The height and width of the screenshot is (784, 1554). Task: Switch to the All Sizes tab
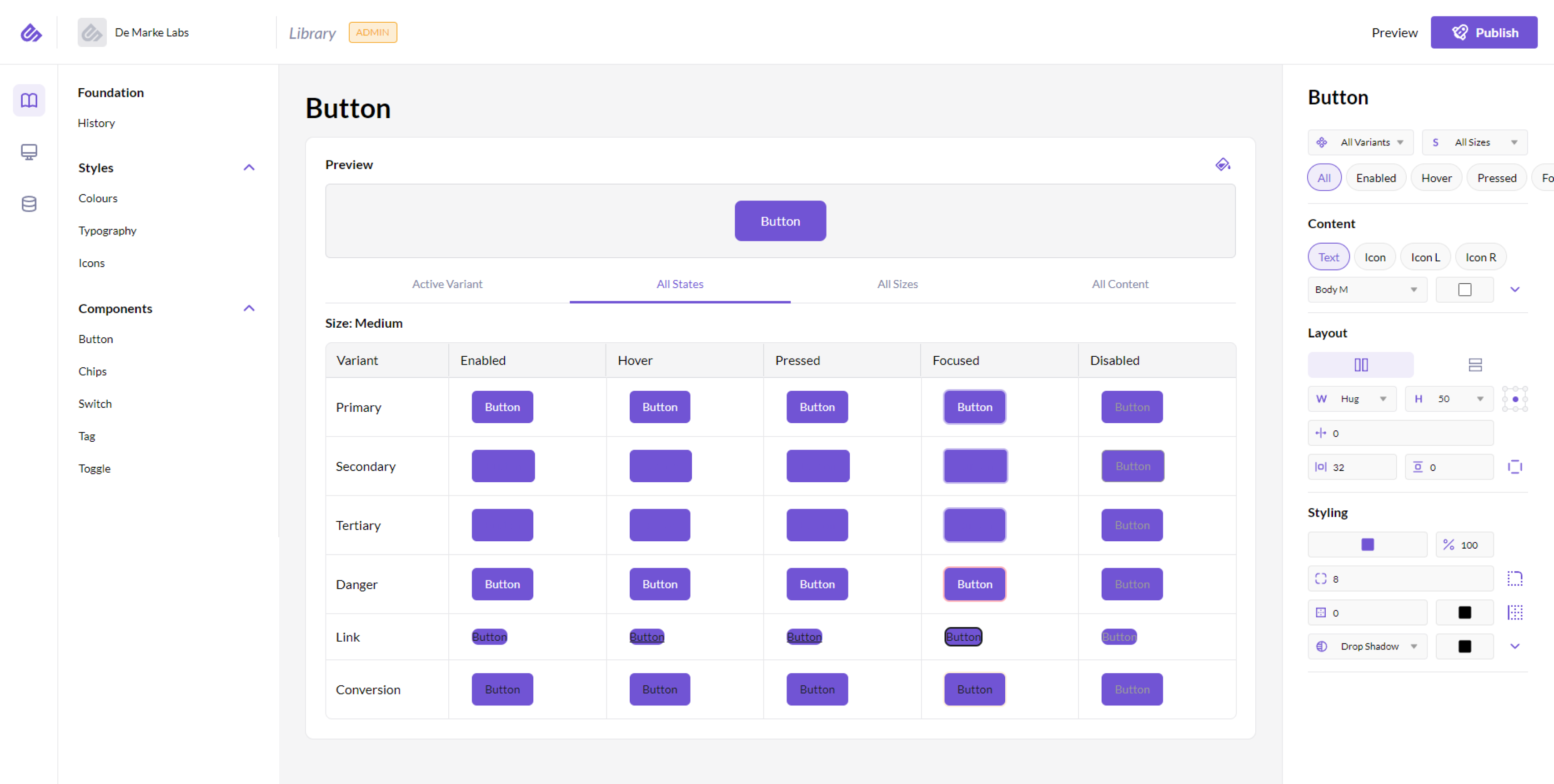point(897,284)
